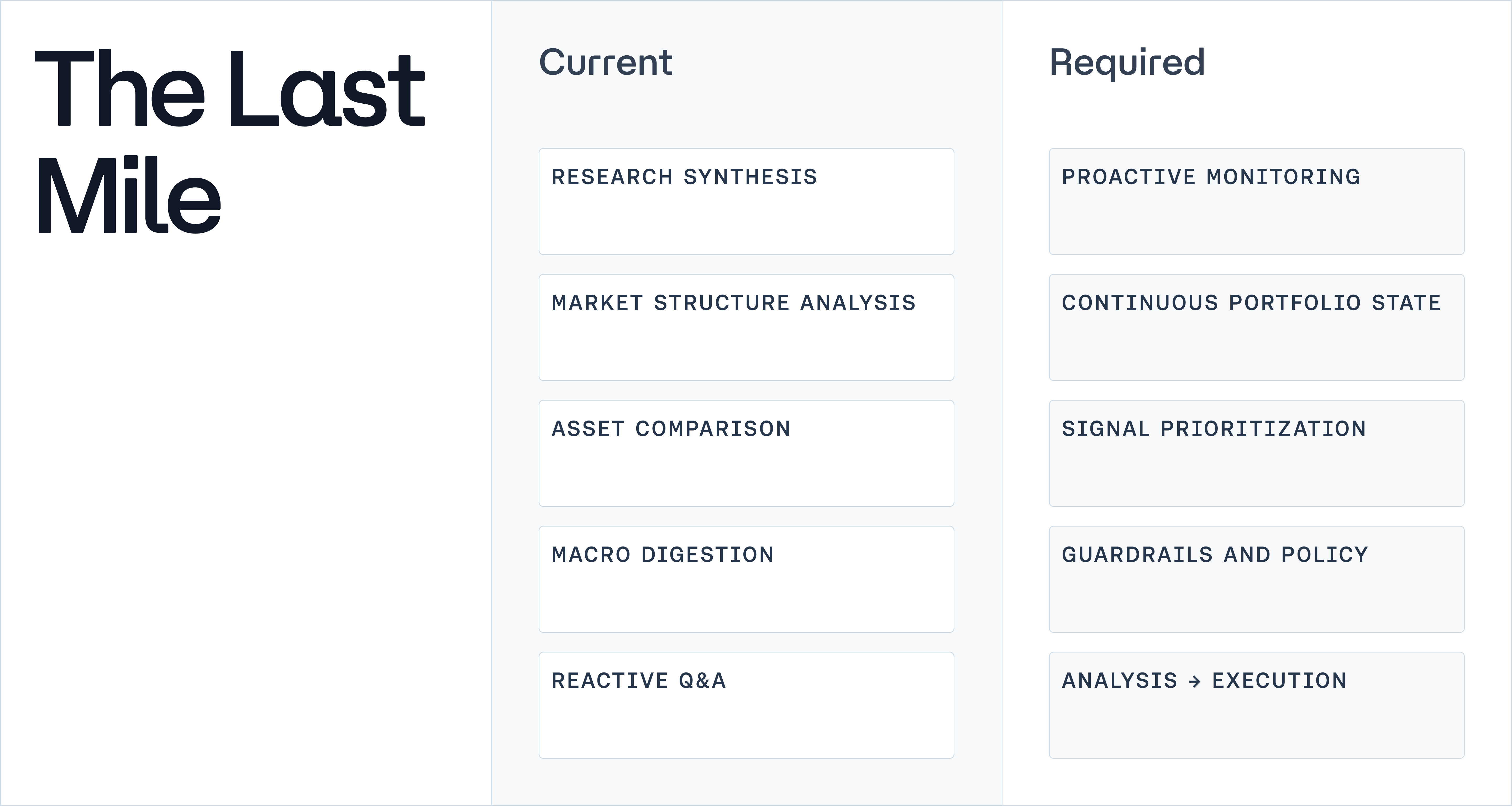The image size is (1512, 806).
Task: Select the Macro Digestion card
Action: point(746,579)
